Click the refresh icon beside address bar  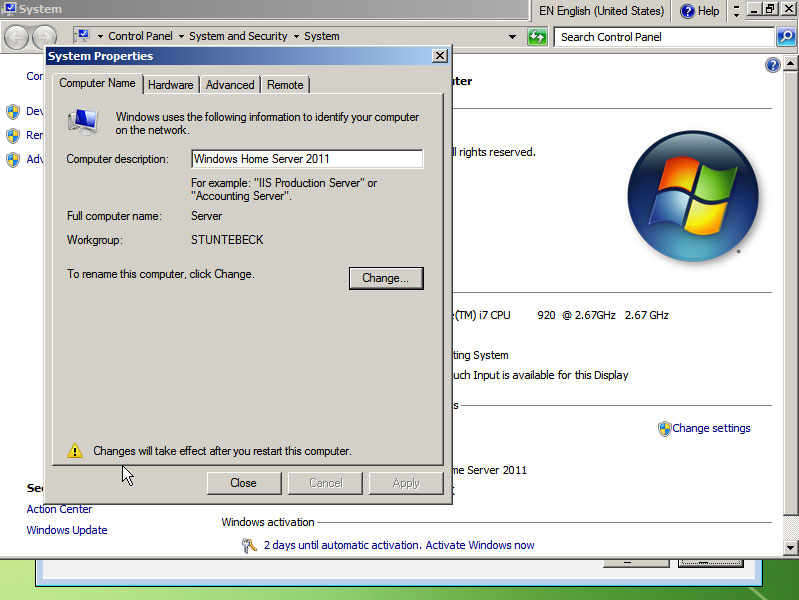pyautogui.click(x=538, y=37)
